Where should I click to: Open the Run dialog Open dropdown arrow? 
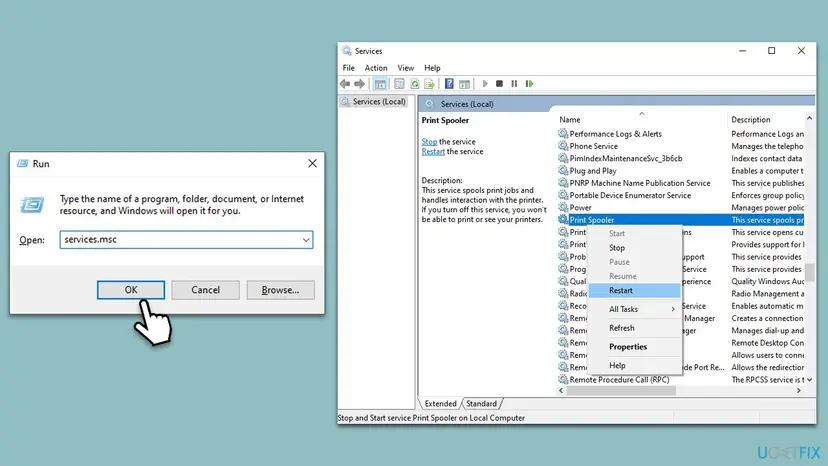[306, 239]
